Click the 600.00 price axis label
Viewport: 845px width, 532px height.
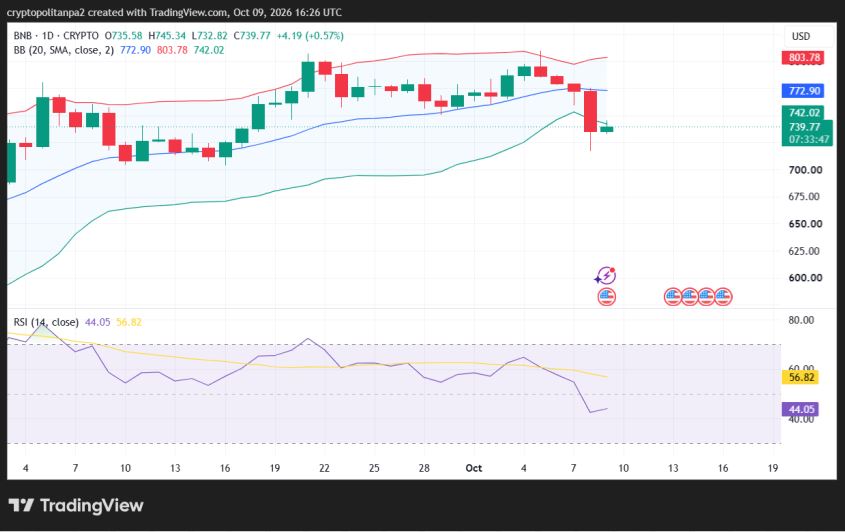(x=805, y=278)
